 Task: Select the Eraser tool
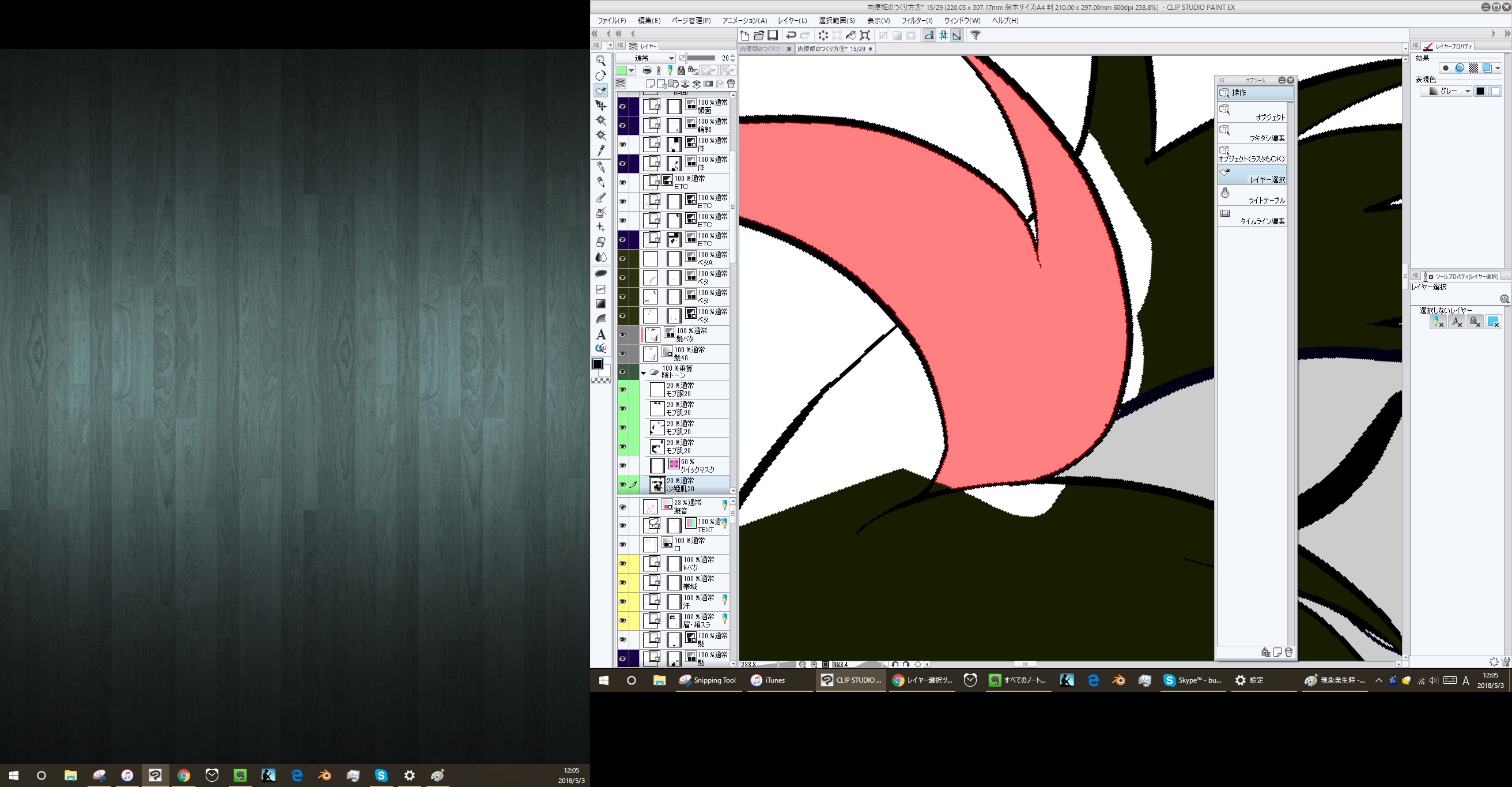click(x=600, y=242)
